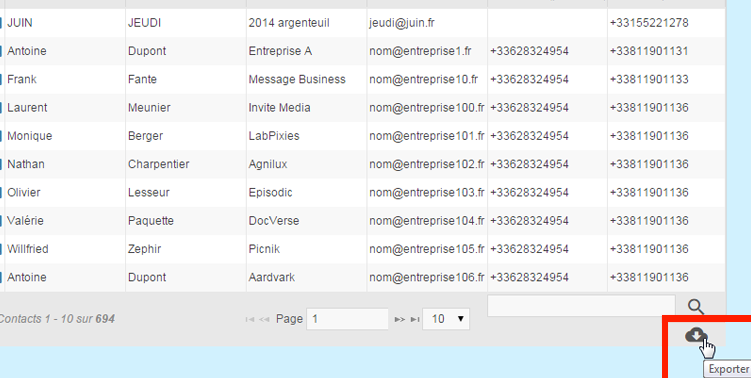
Task: Click phone number +33155221278
Action: (x=649, y=23)
